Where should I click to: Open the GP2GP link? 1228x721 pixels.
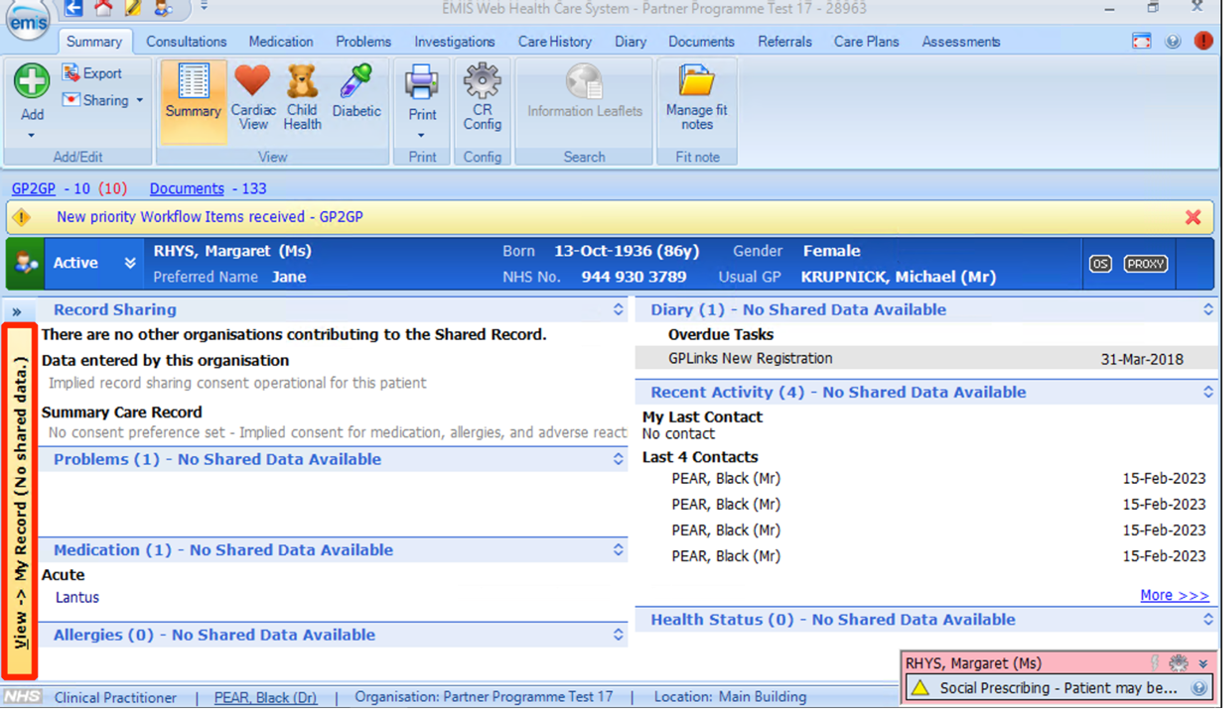(33, 189)
